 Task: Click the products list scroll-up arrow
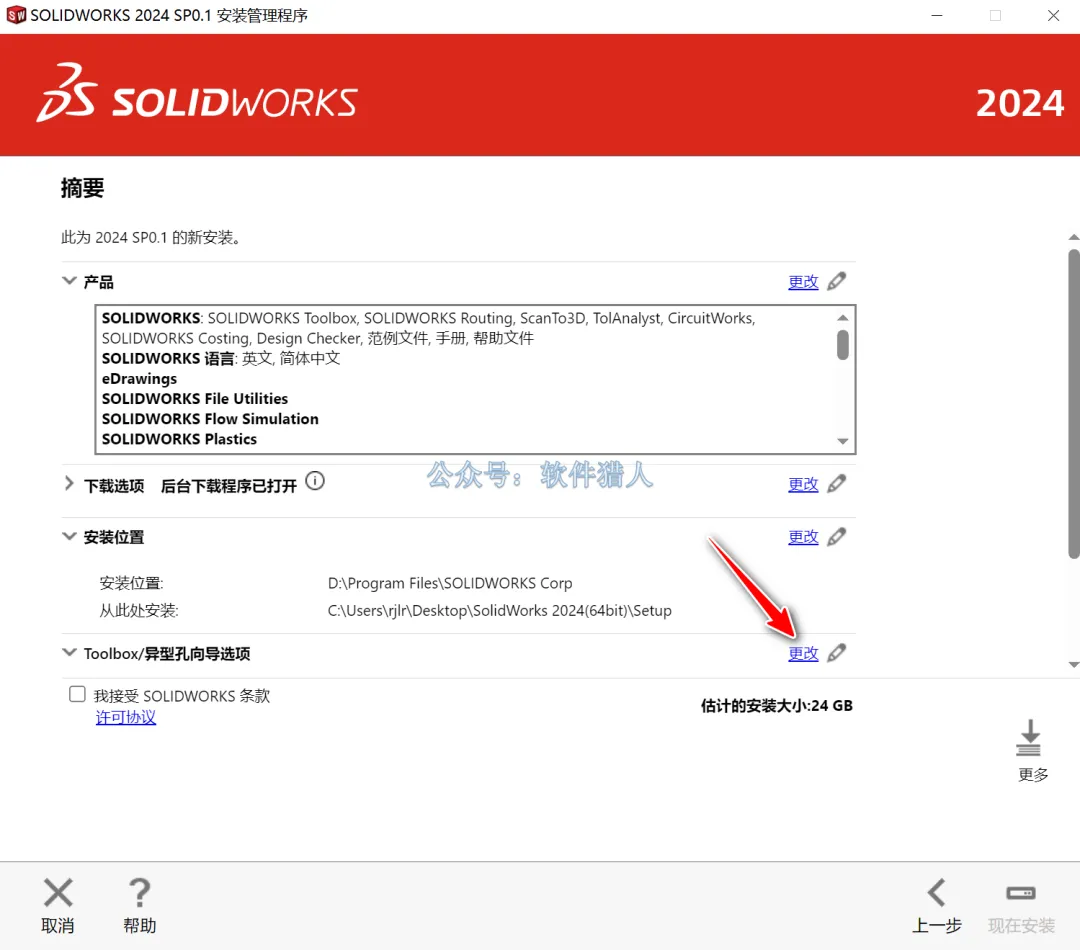pos(842,318)
